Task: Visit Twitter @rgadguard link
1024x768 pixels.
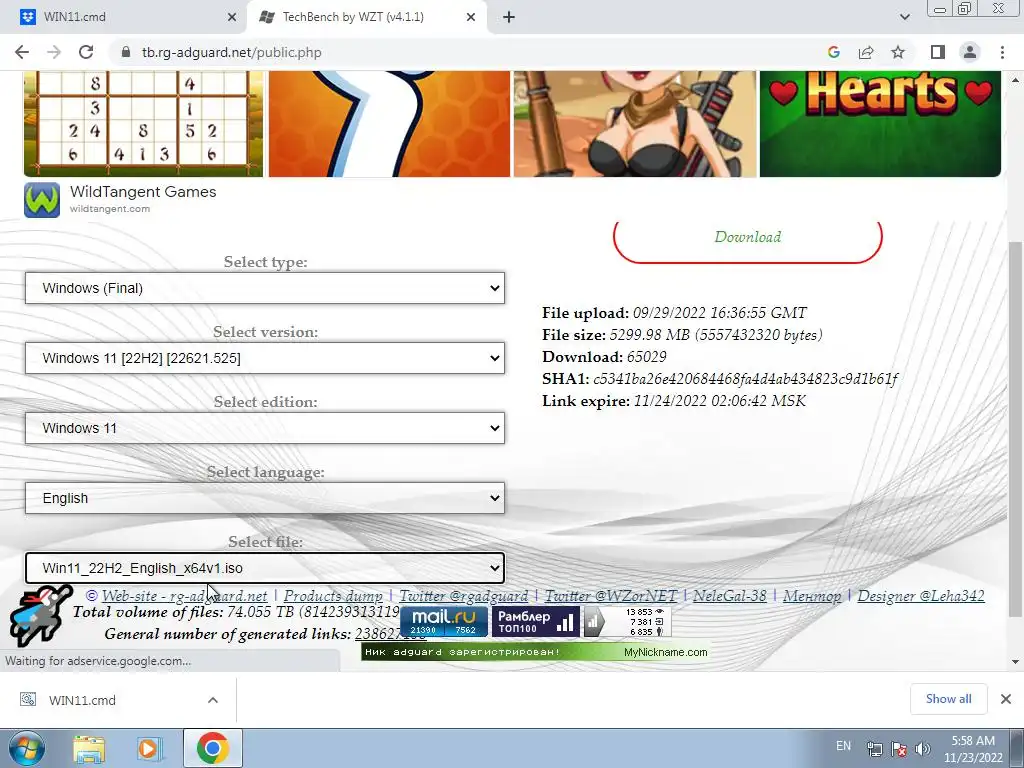Action: [x=464, y=596]
